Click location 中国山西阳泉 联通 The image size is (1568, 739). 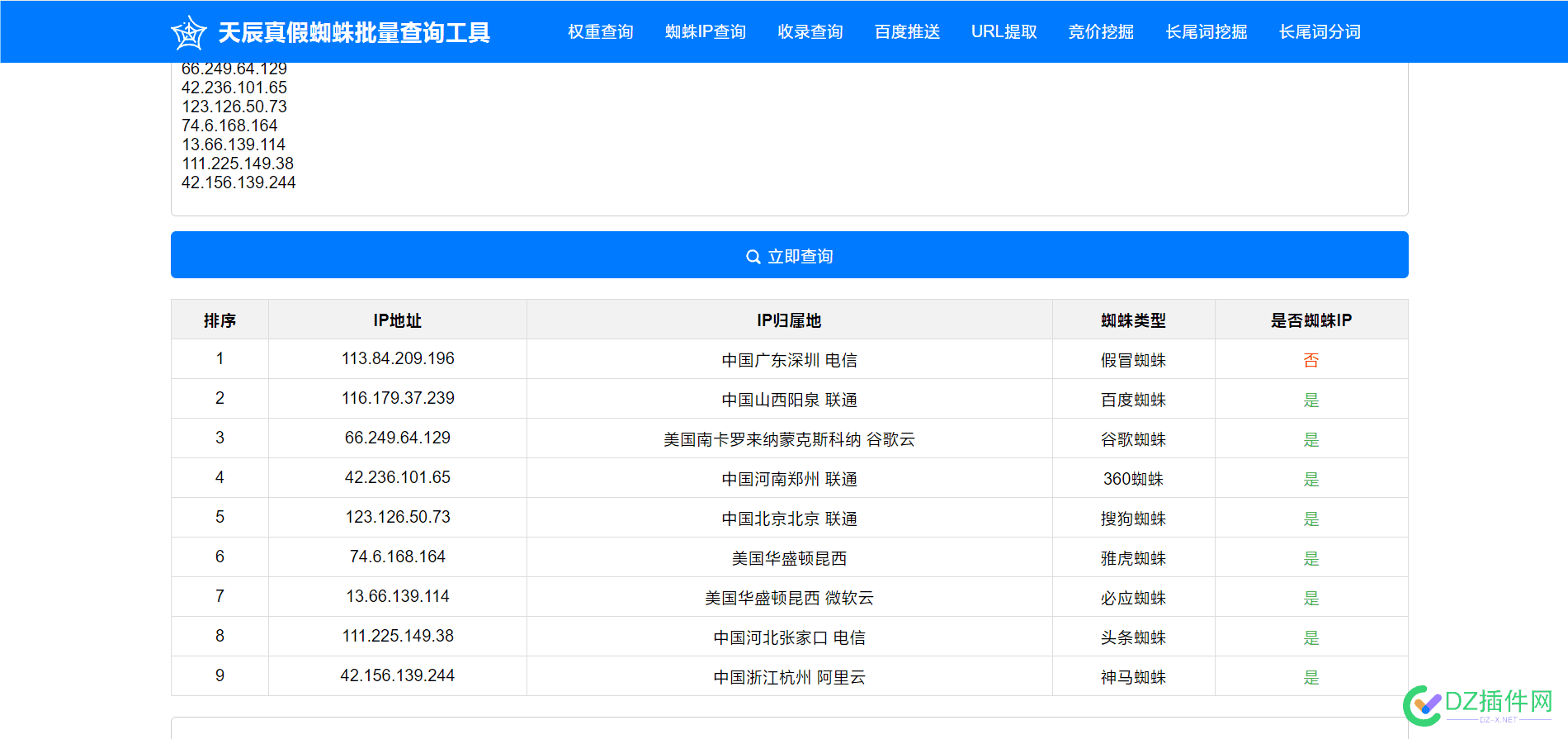point(789,400)
